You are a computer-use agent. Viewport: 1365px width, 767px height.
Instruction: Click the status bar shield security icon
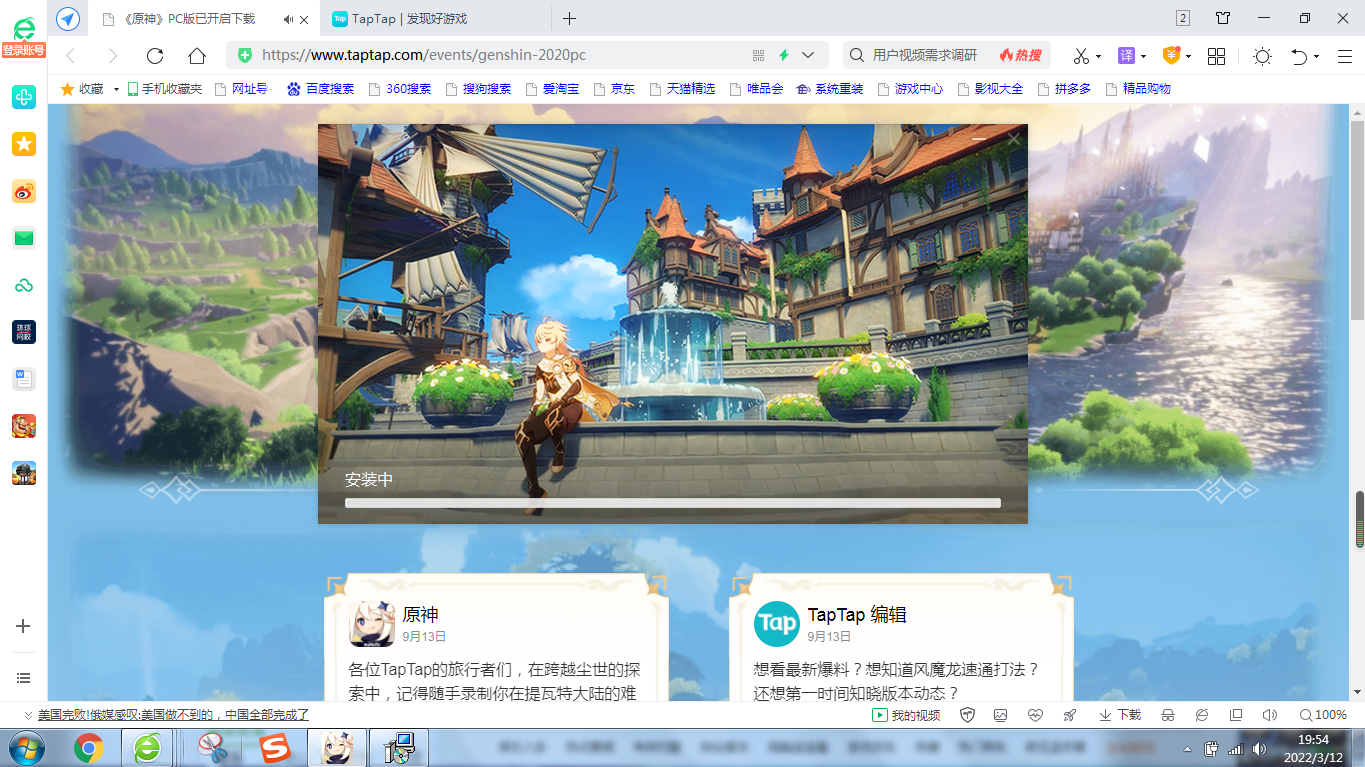click(x=967, y=715)
